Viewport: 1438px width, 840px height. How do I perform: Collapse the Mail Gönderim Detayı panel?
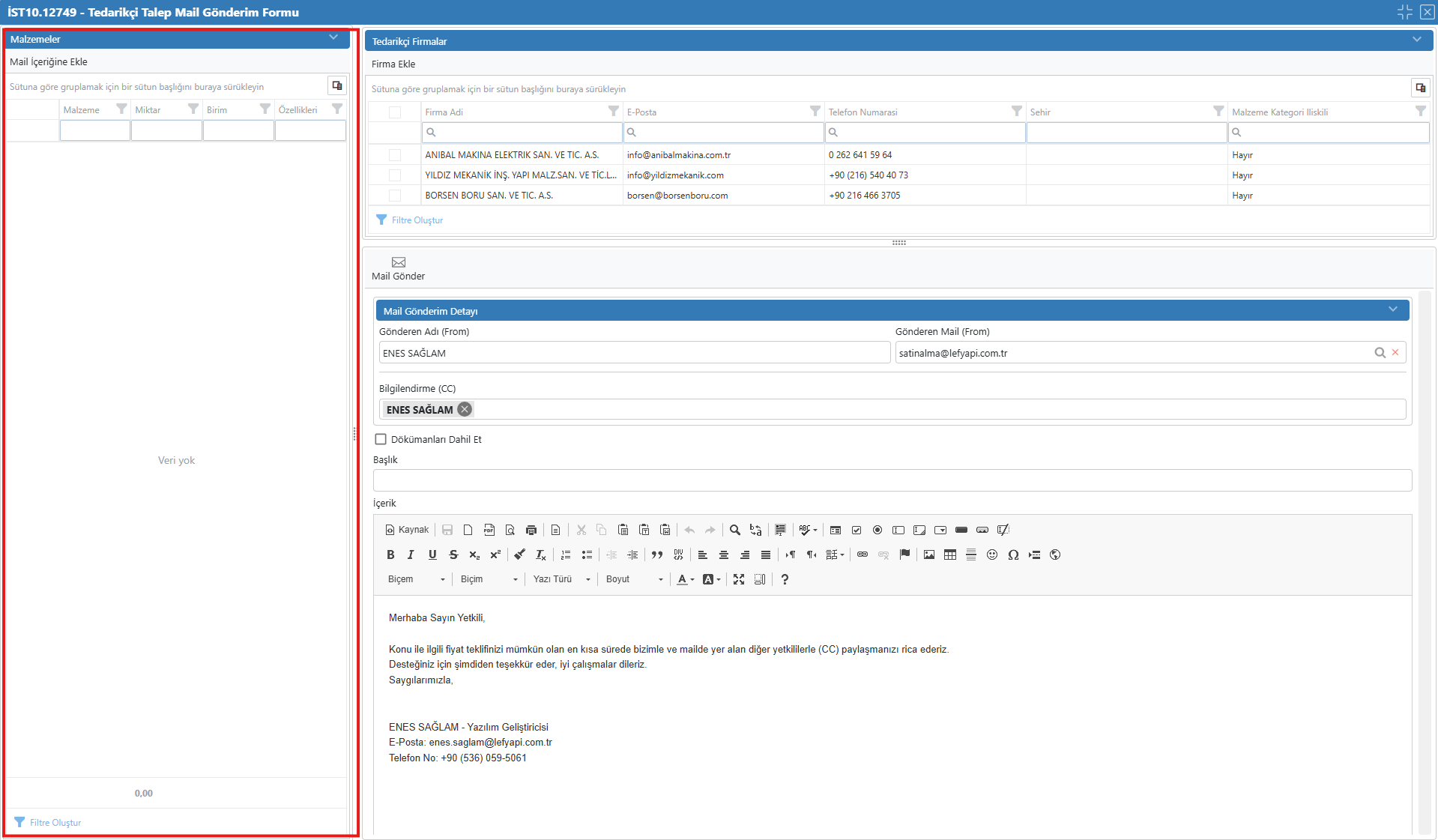click(x=1392, y=310)
